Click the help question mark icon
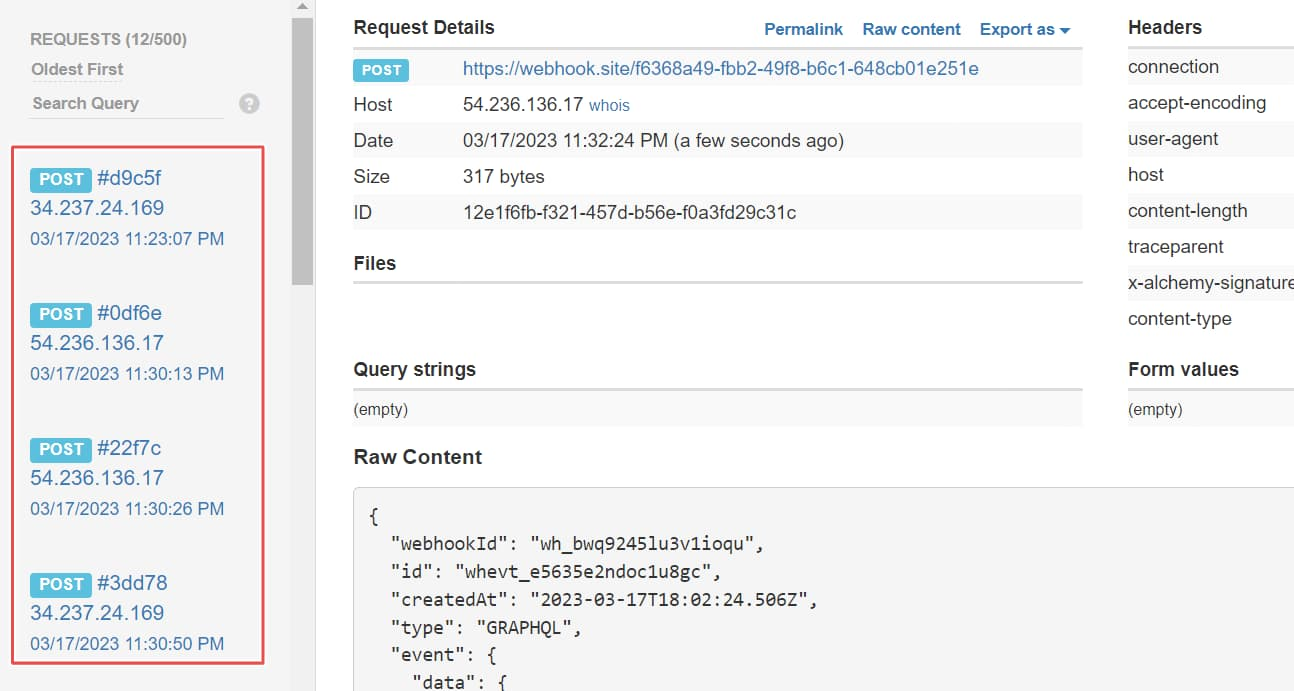Image resolution: width=1294 pixels, height=691 pixels. (x=248, y=103)
